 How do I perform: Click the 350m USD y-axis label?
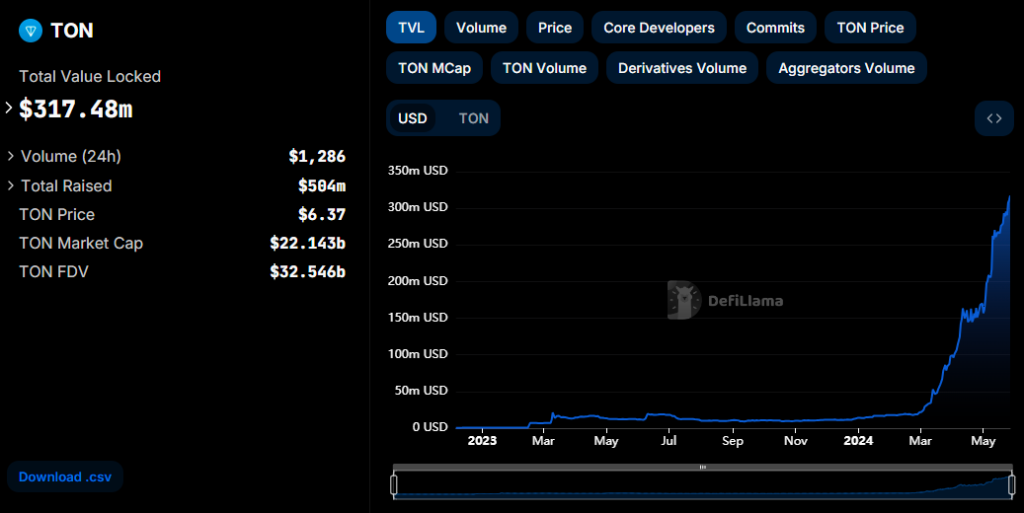click(x=418, y=170)
